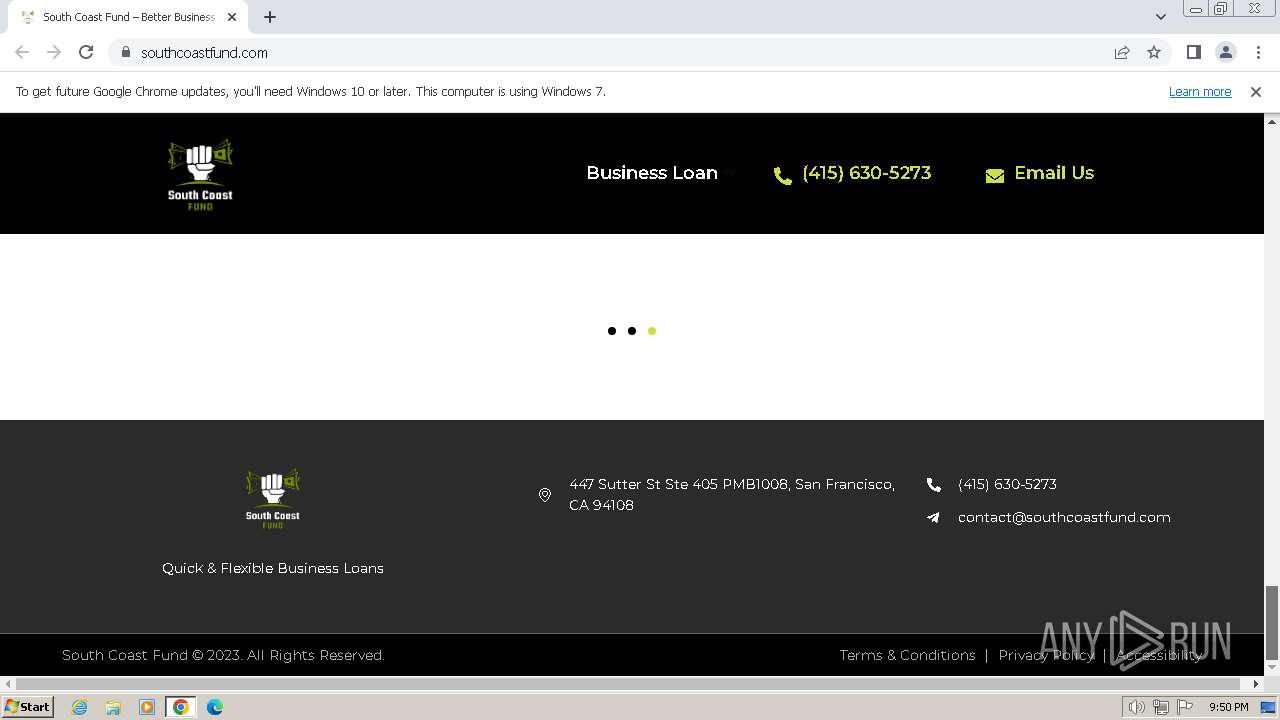Open Windows Media Player from taskbar

point(147,707)
